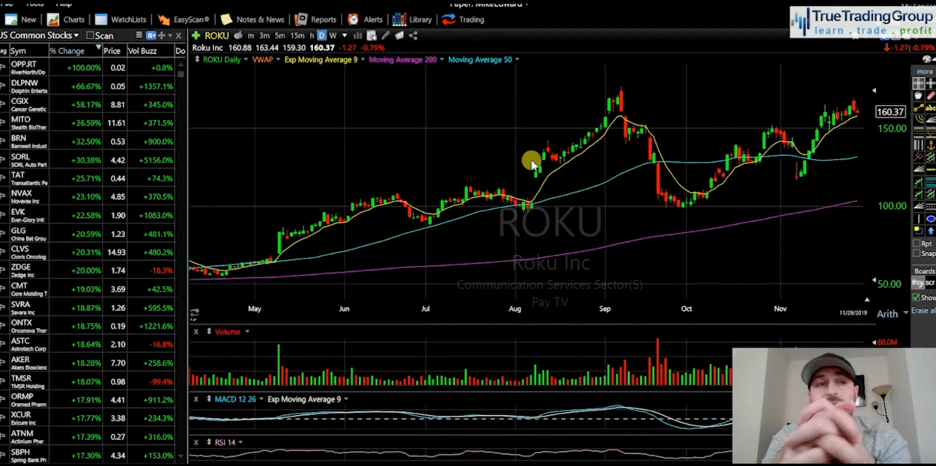This screenshot has width=936, height=466.
Task: Click the blue watchlist symbol-link icon
Action: (x=151, y=35)
